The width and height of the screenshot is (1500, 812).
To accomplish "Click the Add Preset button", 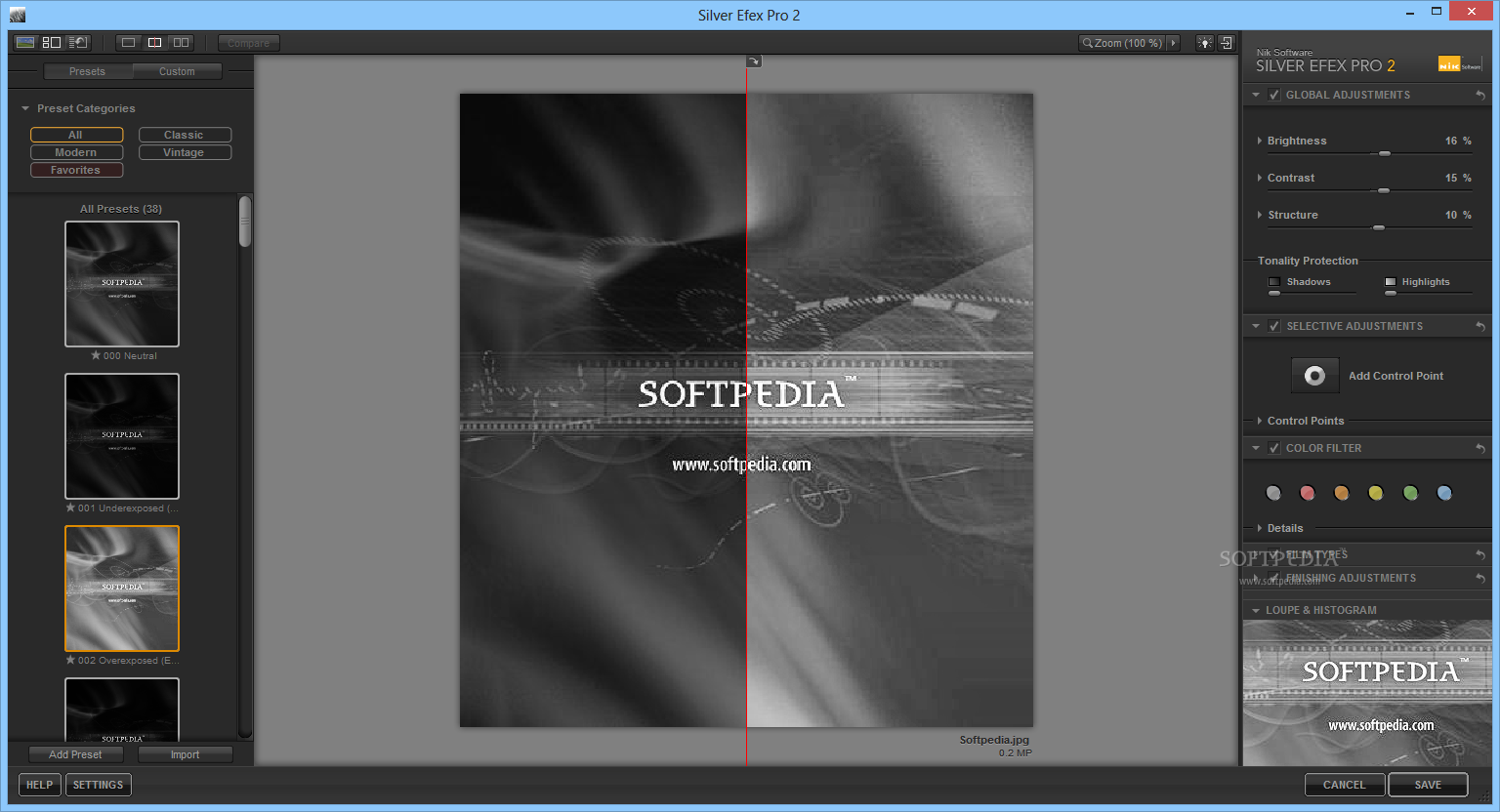I will 75,754.
